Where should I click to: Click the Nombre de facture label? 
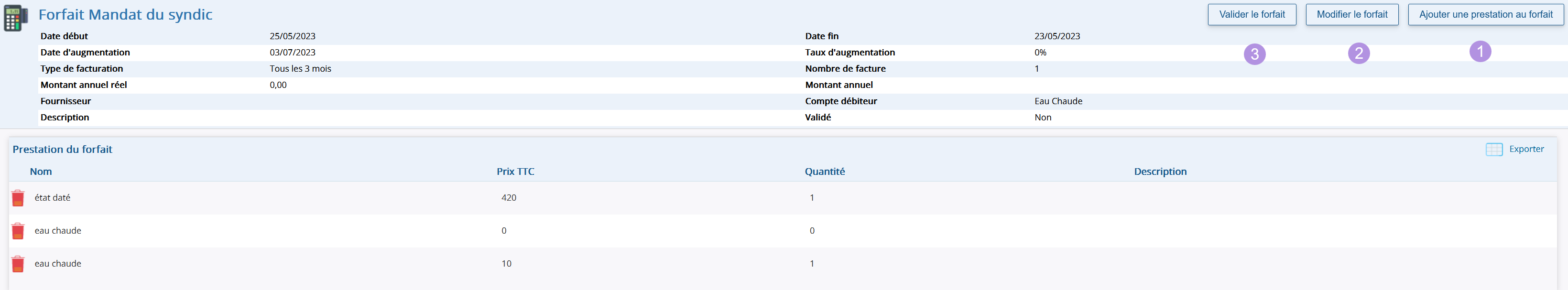click(846, 69)
